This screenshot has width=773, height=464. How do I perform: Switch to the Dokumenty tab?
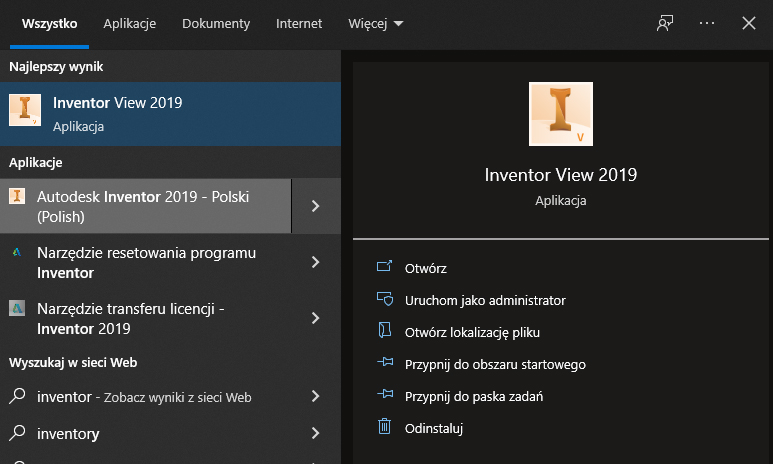click(x=216, y=24)
